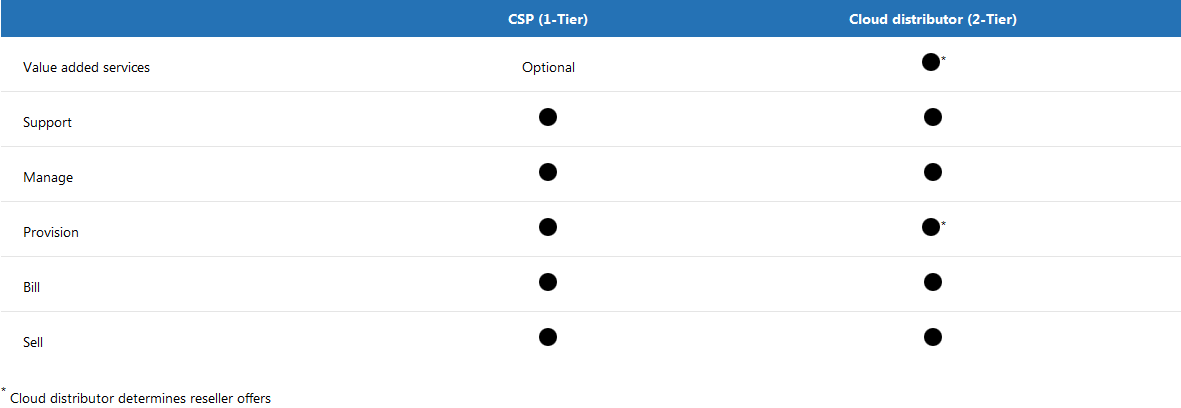The height and width of the screenshot is (408, 1181).
Task: Click the Value added services dot for Cloud distributor
Action: pos(930,62)
